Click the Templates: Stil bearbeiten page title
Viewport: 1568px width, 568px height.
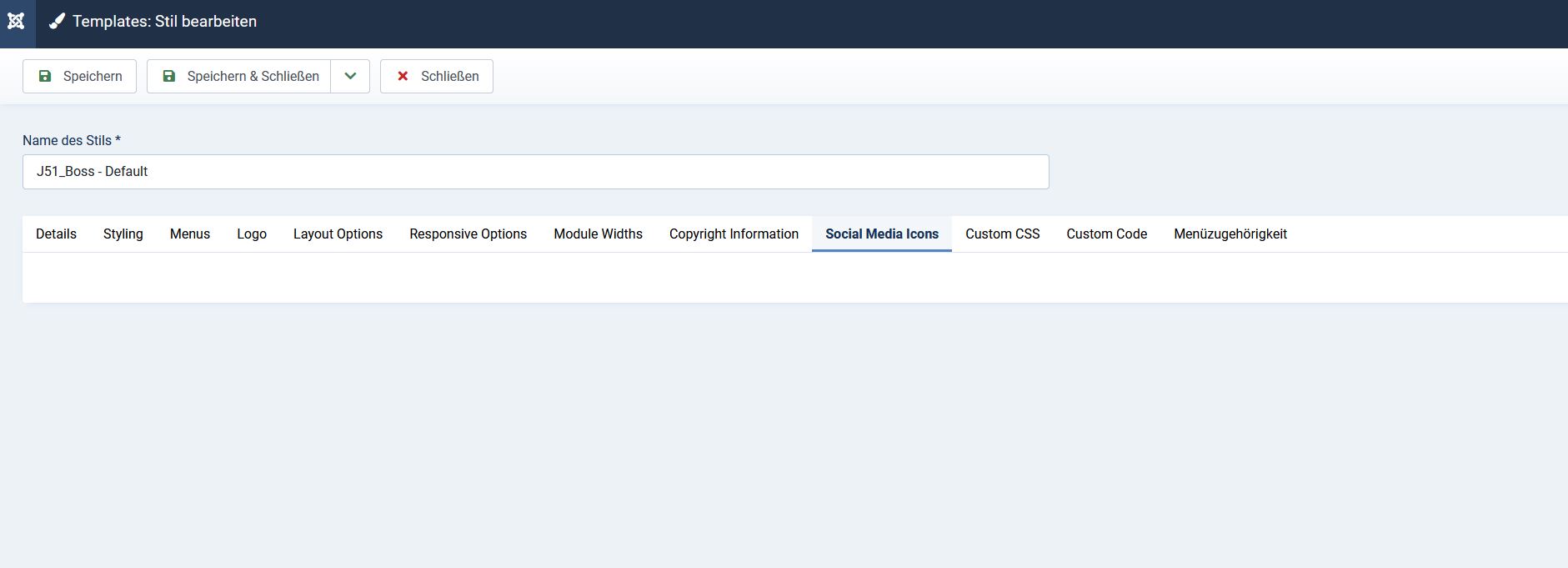[164, 22]
